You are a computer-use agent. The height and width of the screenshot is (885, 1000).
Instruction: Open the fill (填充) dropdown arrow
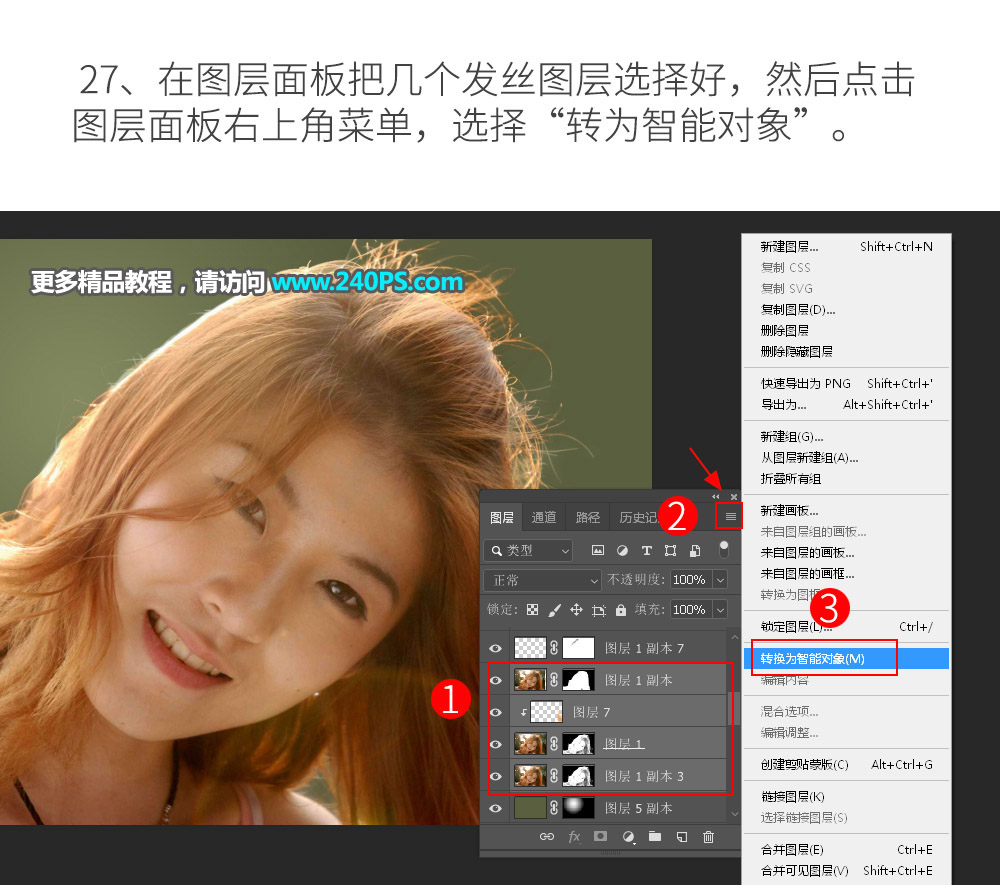[x=721, y=610]
